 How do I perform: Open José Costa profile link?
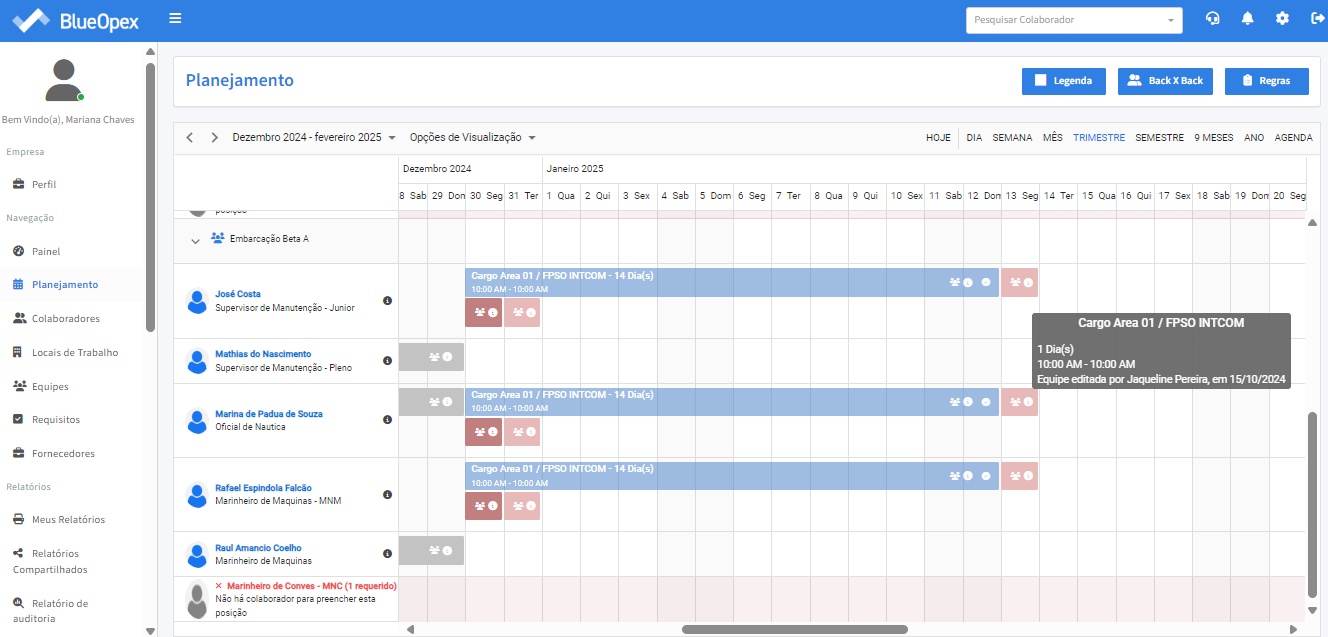click(x=238, y=294)
